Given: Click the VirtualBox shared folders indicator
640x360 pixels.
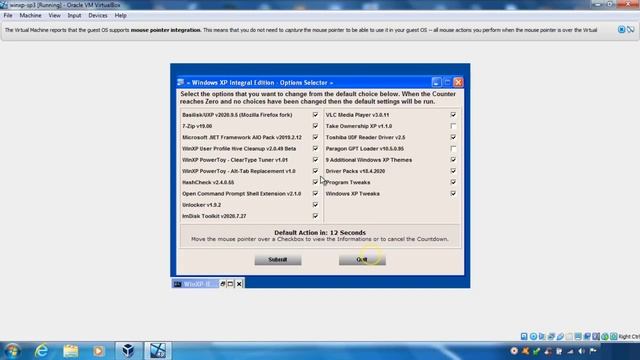Looking at the screenshot, I should [569, 336].
